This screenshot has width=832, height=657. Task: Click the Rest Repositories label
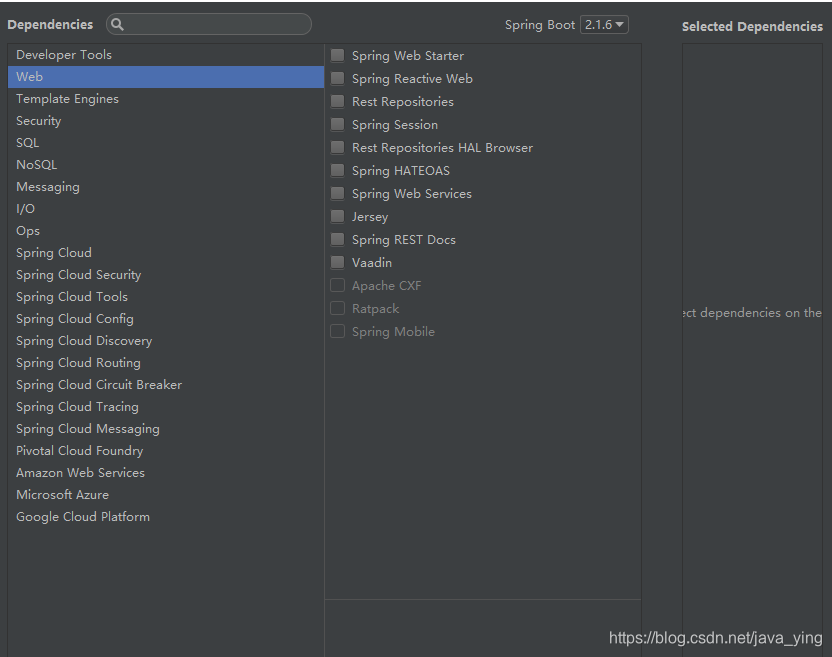click(x=403, y=102)
